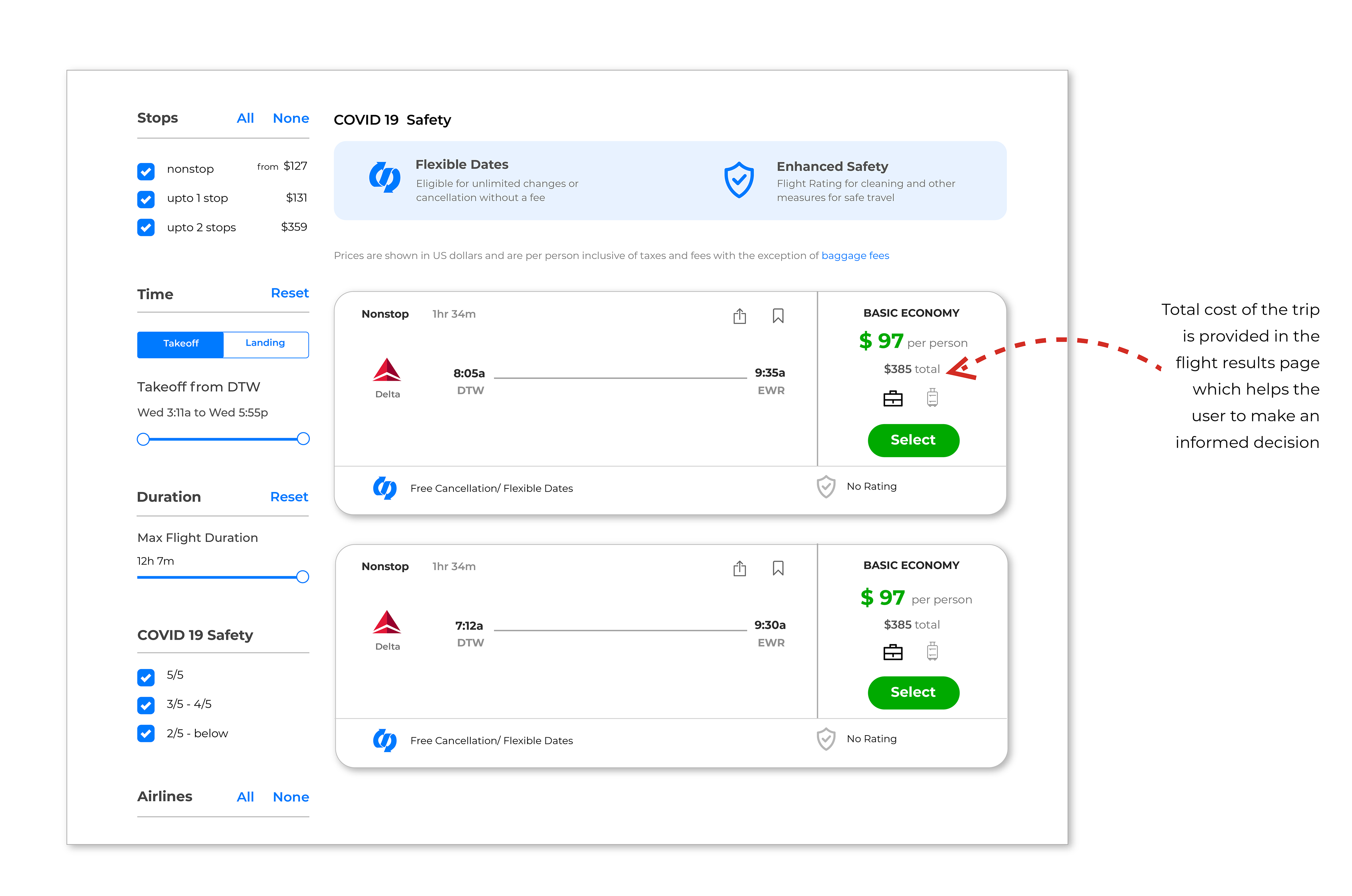This screenshot has height=896, width=1352.
Task: Click $385 total on 7:12a flight
Action: 911,625
